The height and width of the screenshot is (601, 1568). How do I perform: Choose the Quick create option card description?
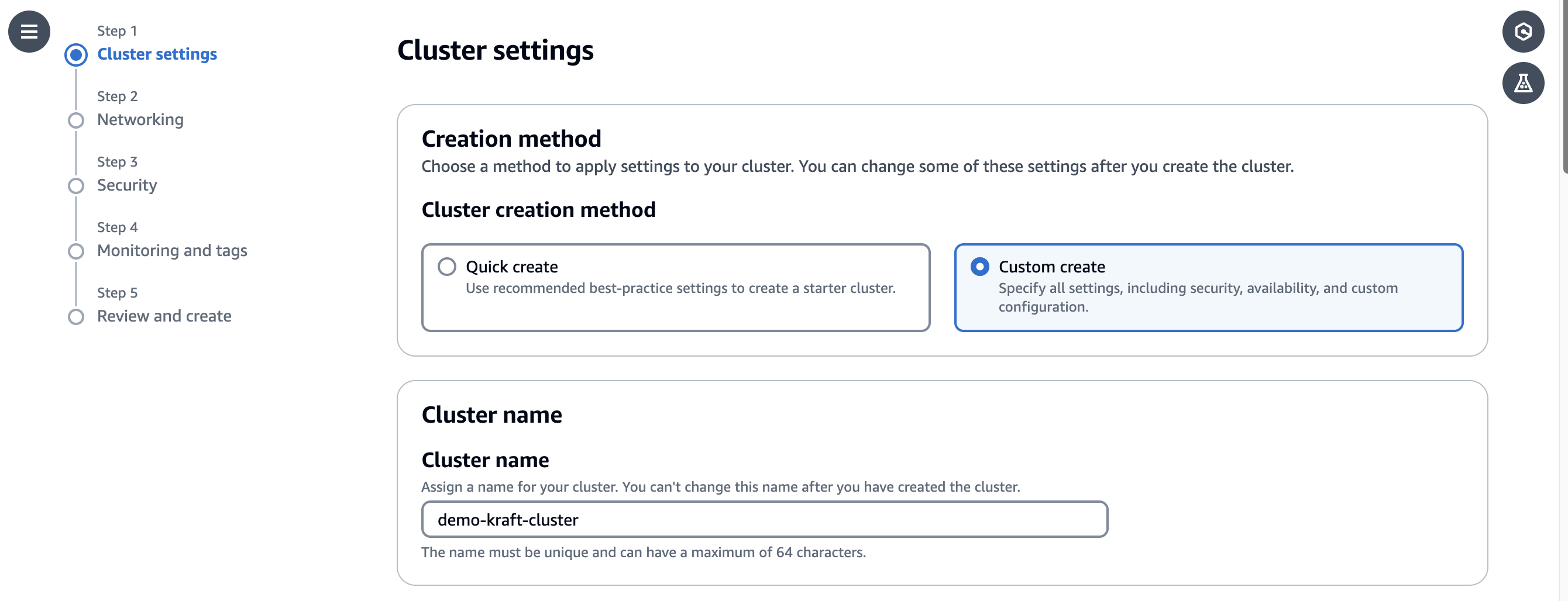pos(680,288)
